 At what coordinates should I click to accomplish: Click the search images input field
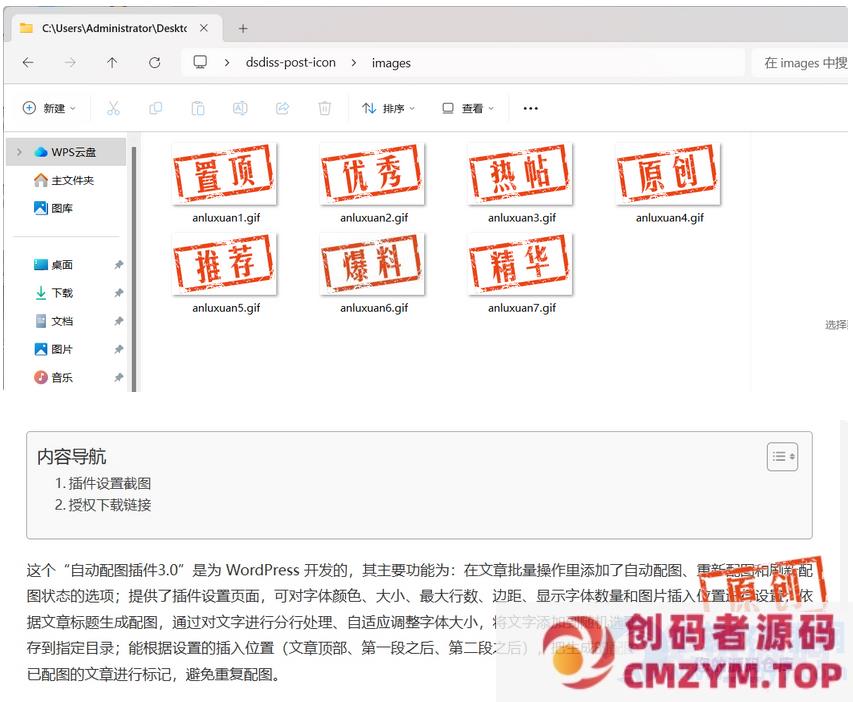point(800,62)
